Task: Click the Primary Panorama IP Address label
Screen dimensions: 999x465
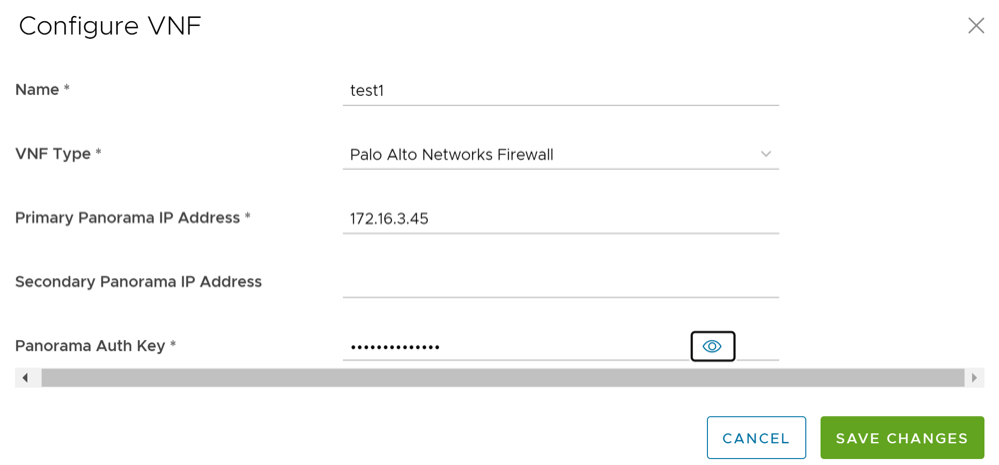Action: coord(128,218)
